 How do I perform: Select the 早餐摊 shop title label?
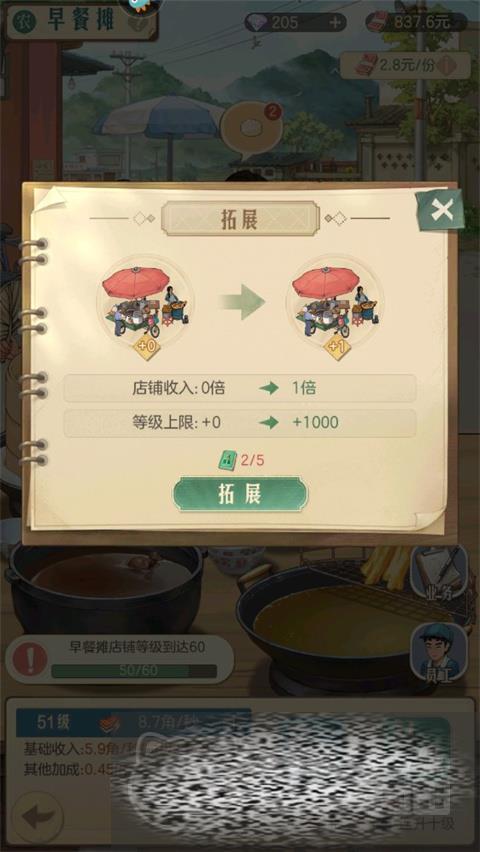(x=82, y=22)
